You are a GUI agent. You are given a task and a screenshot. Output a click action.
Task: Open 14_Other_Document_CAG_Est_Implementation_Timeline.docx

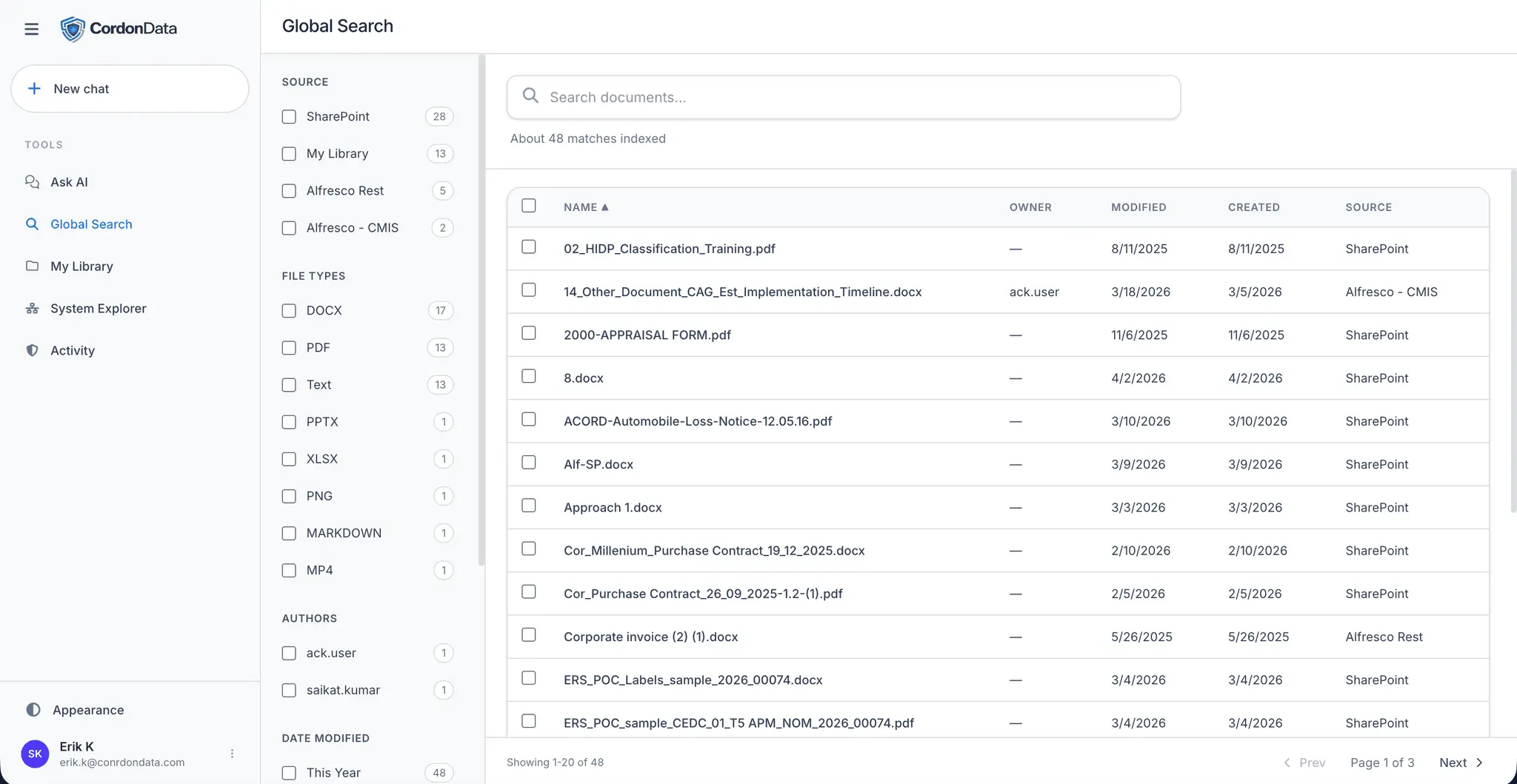[742, 292]
